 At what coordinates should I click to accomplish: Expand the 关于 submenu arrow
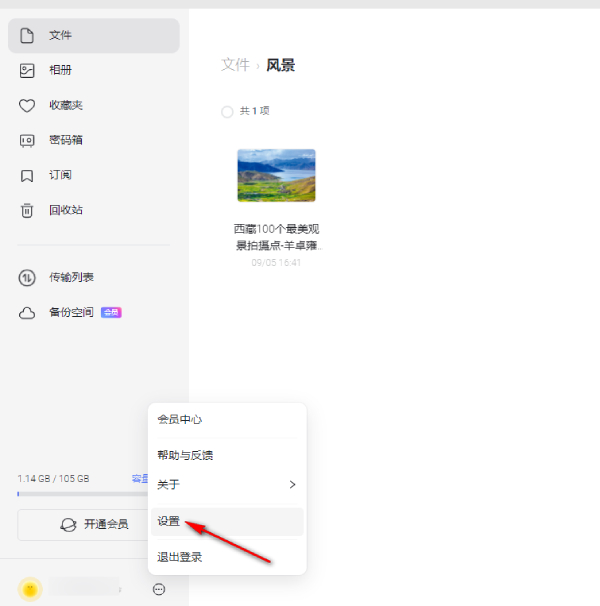tap(292, 485)
